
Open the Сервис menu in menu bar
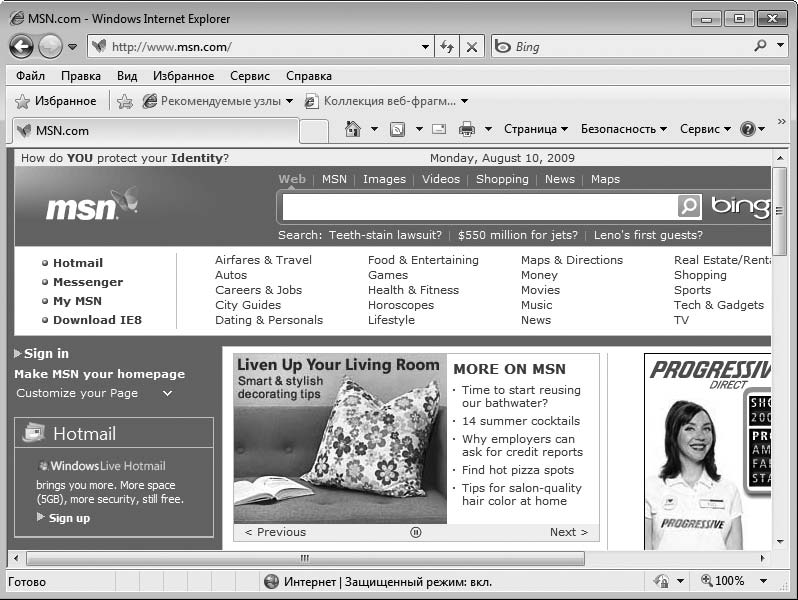[x=250, y=76]
